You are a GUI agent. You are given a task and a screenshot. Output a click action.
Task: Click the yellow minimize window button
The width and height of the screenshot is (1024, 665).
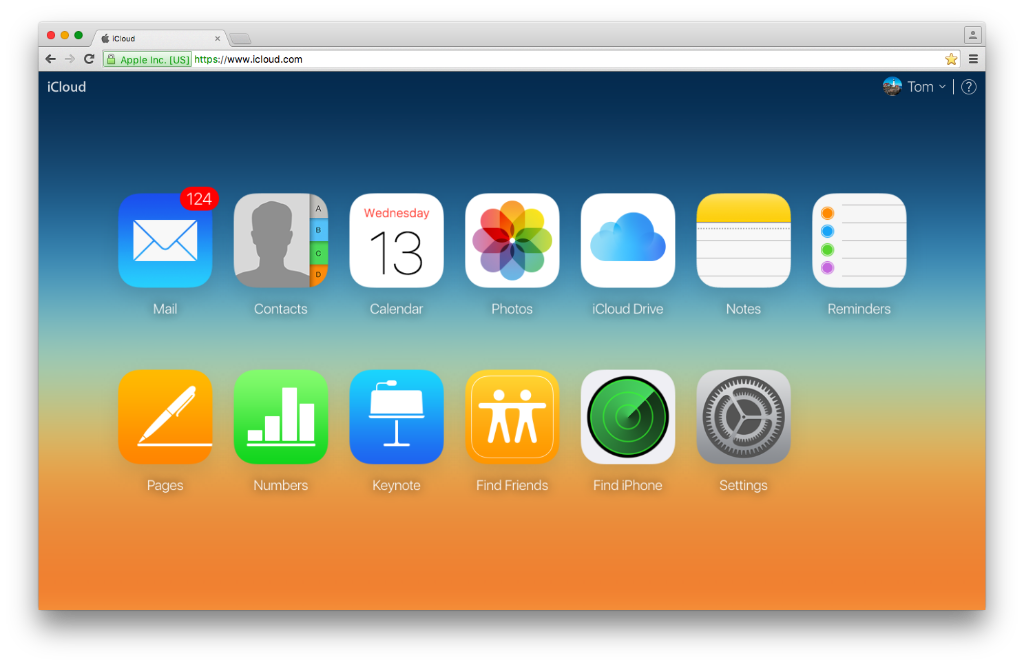[65, 35]
